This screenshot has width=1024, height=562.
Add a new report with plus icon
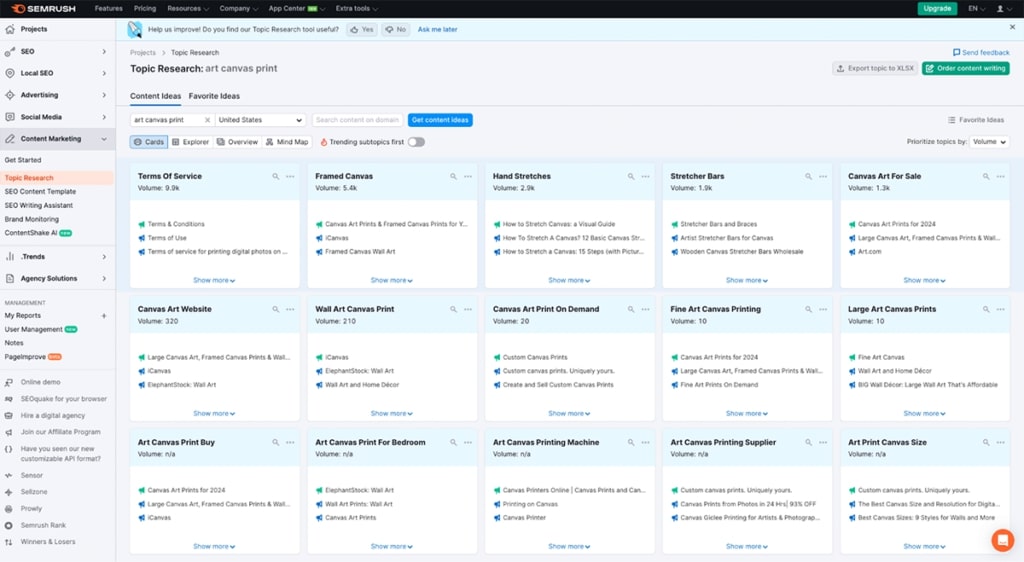click(x=104, y=316)
